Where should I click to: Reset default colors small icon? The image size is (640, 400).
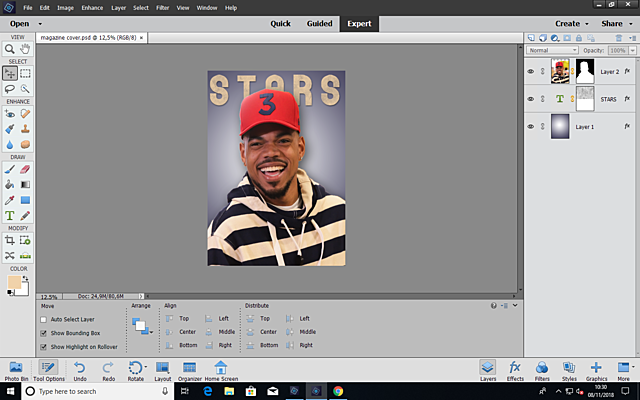pyautogui.click(x=10, y=293)
